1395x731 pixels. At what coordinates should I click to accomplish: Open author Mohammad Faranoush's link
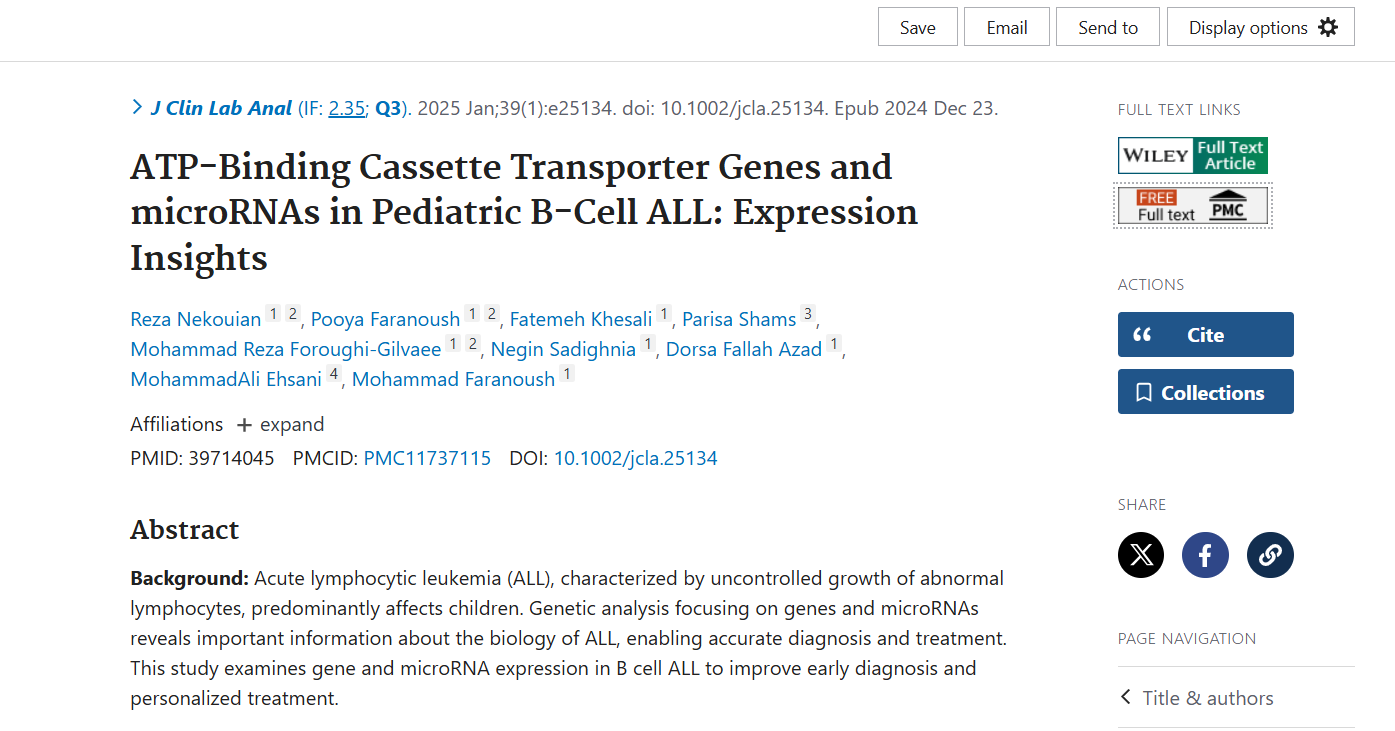point(453,379)
